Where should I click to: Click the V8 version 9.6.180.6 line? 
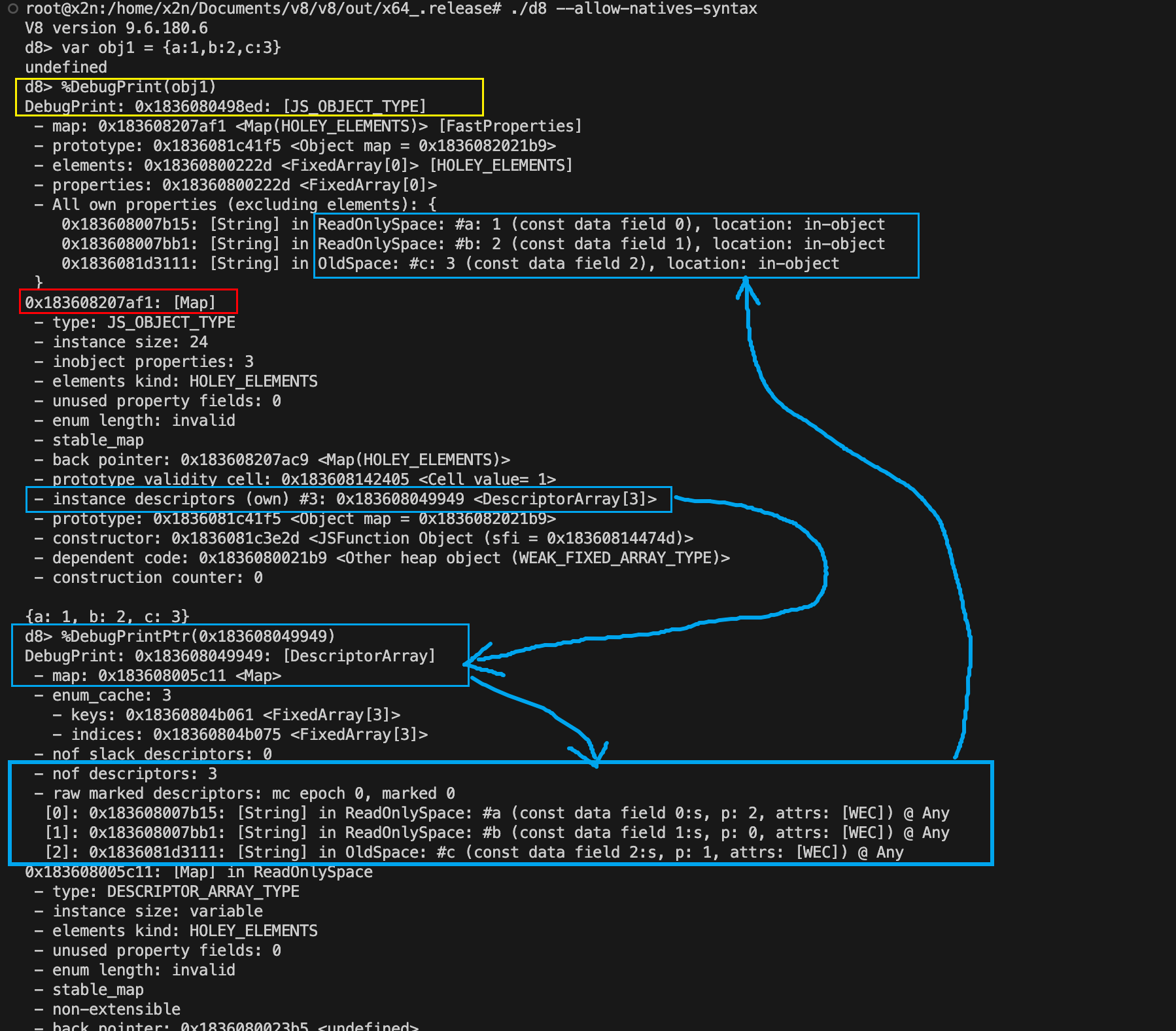116,28
